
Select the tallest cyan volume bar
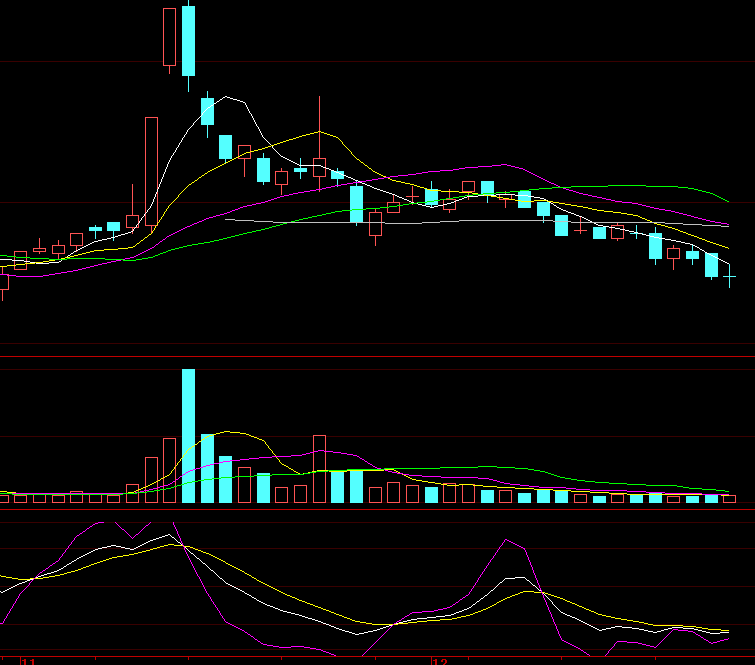pyautogui.click(x=188, y=436)
